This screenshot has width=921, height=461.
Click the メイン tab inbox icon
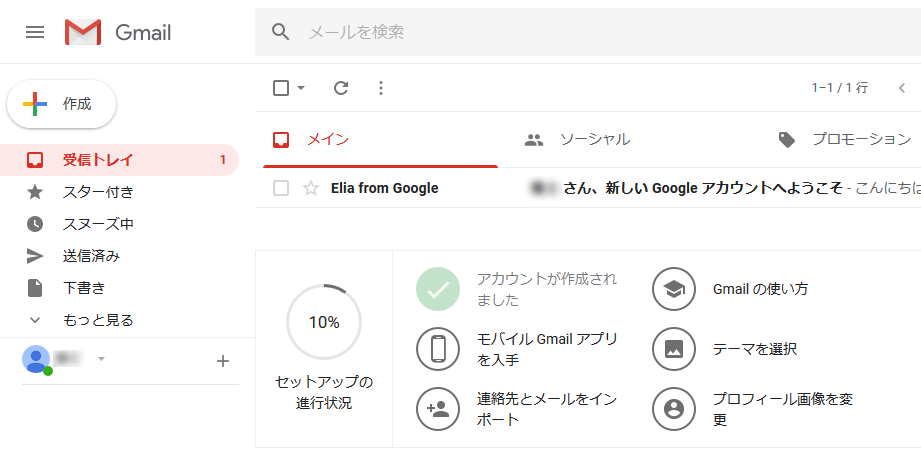[281, 140]
